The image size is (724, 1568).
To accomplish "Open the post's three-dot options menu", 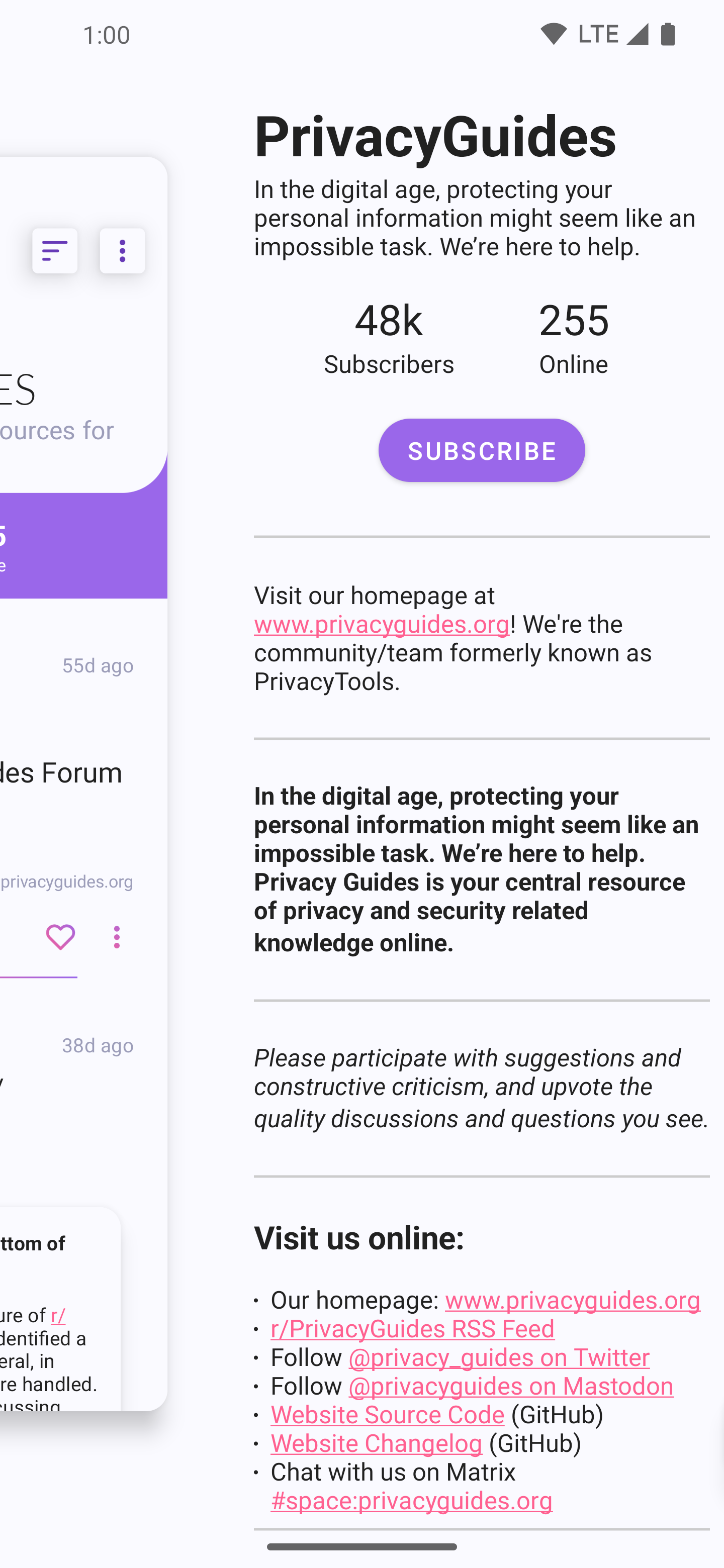I will tap(117, 937).
